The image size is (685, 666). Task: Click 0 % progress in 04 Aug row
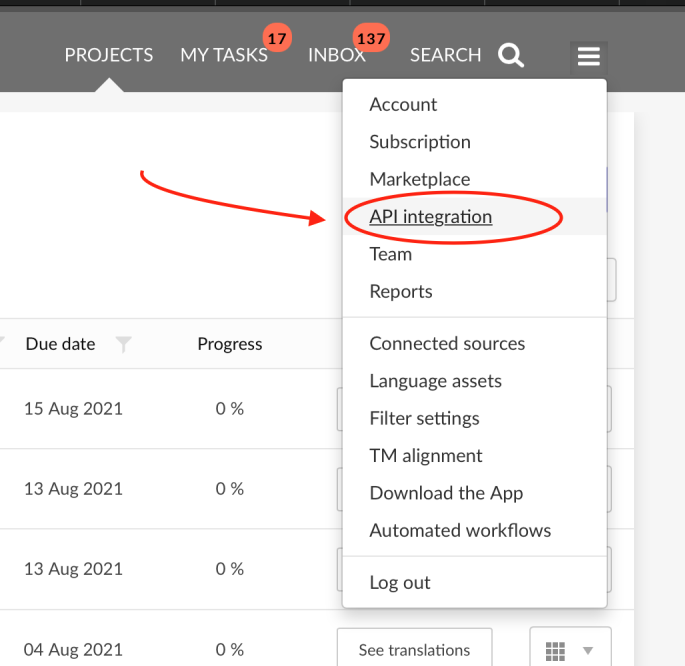coord(230,650)
